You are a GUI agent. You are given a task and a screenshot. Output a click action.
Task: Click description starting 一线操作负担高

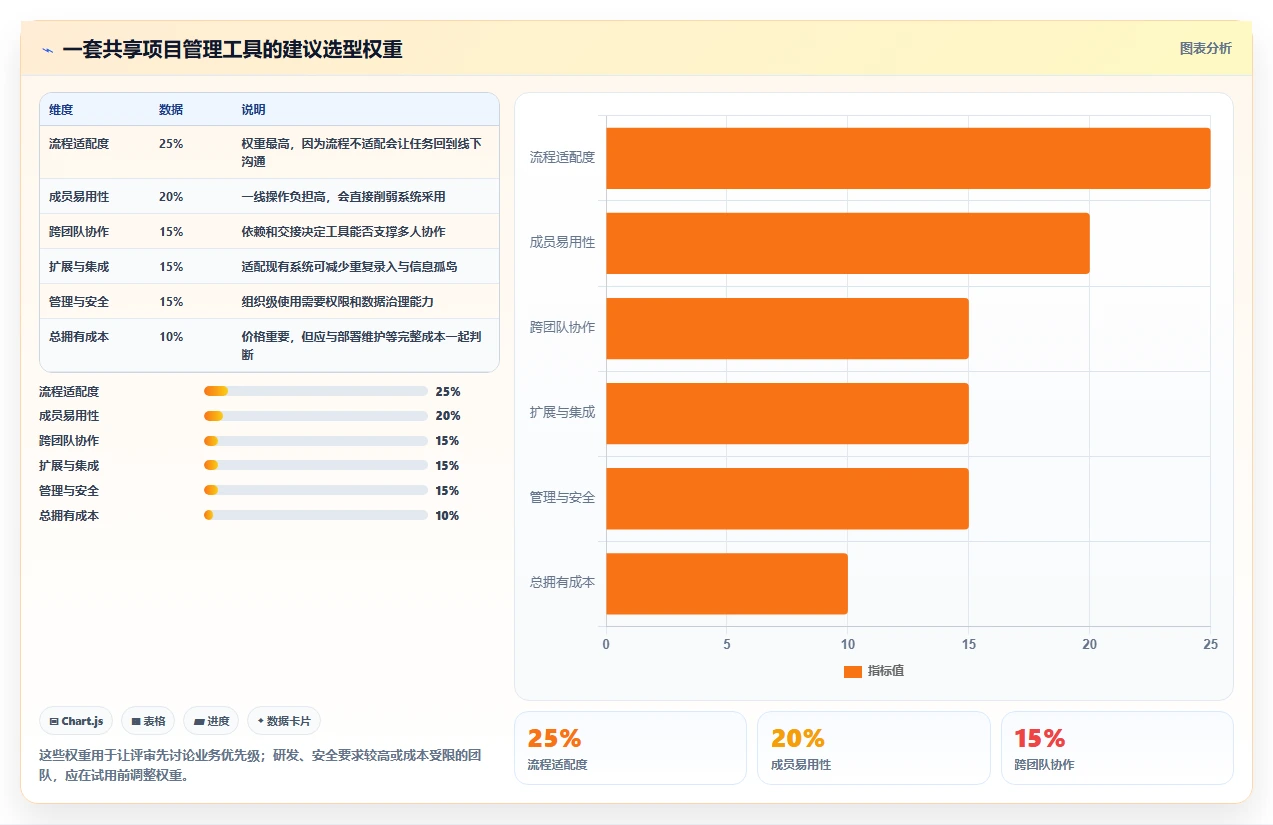(x=343, y=197)
